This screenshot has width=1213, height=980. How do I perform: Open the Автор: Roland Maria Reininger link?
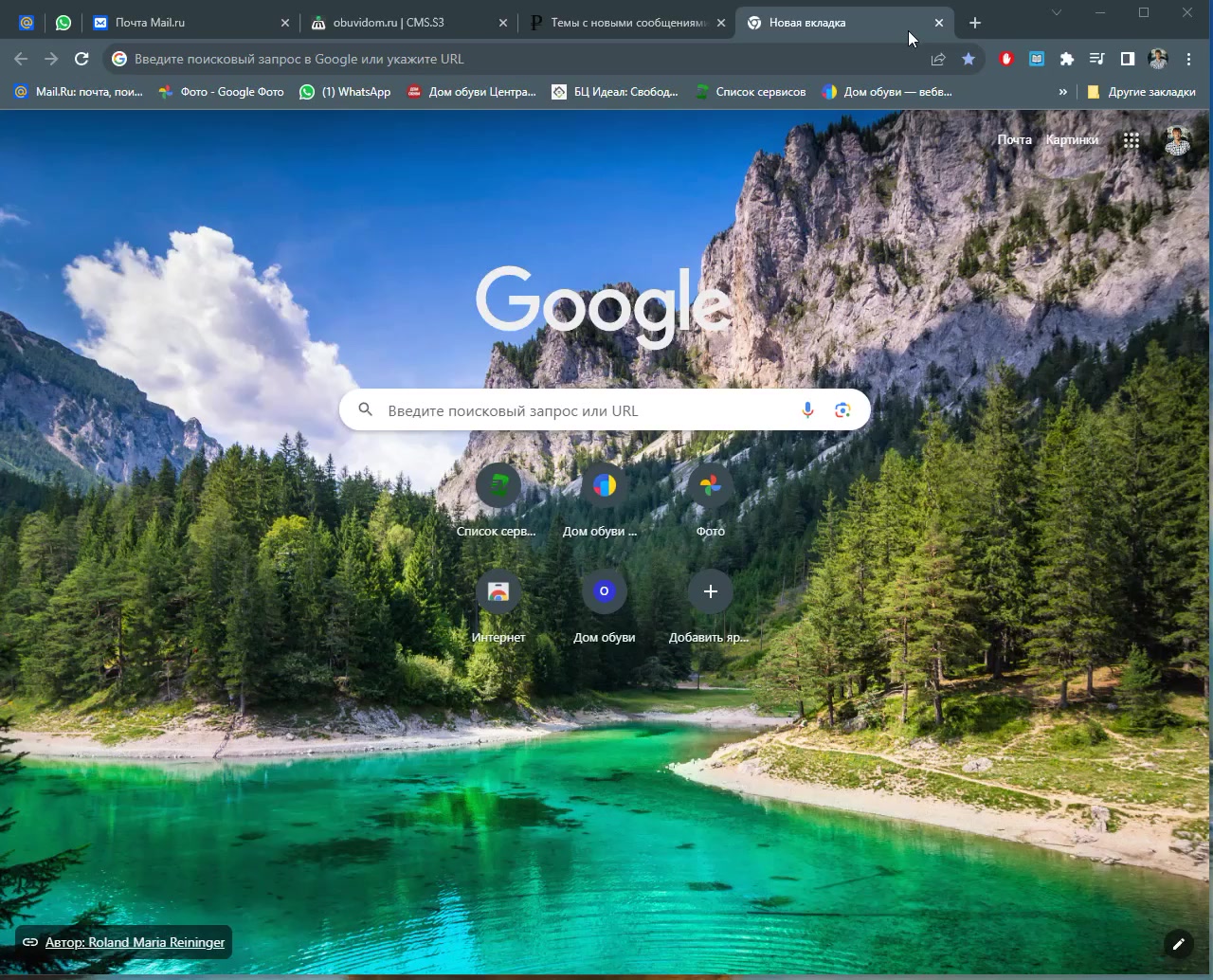135,942
